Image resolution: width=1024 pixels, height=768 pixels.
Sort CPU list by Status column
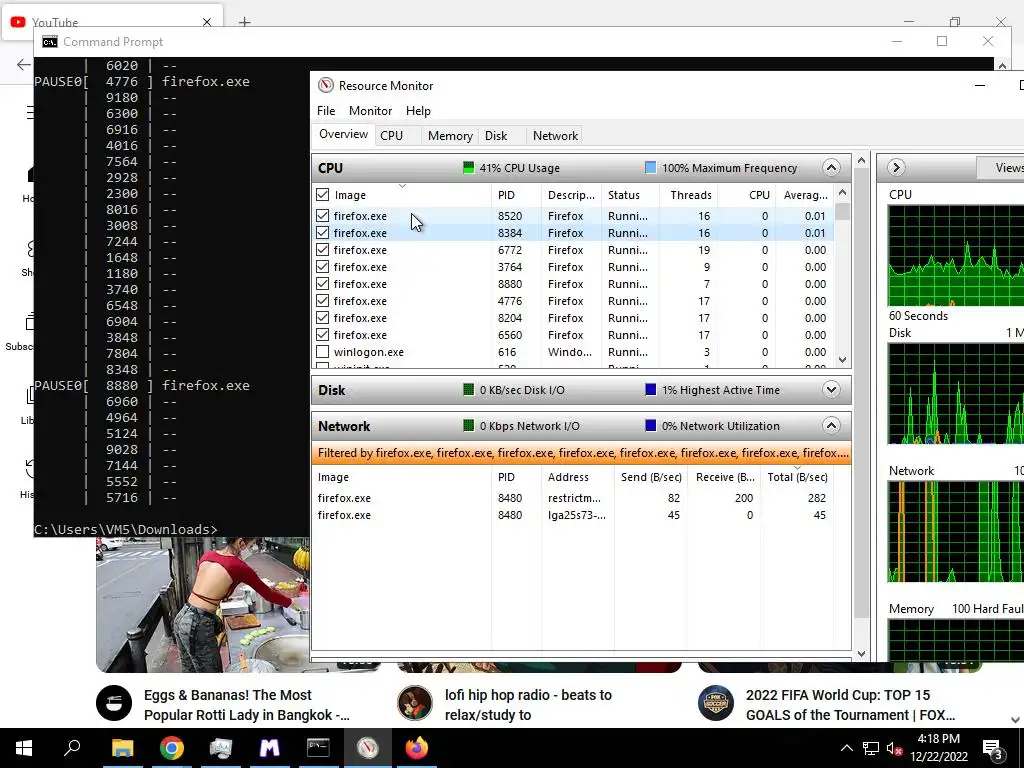coord(630,195)
